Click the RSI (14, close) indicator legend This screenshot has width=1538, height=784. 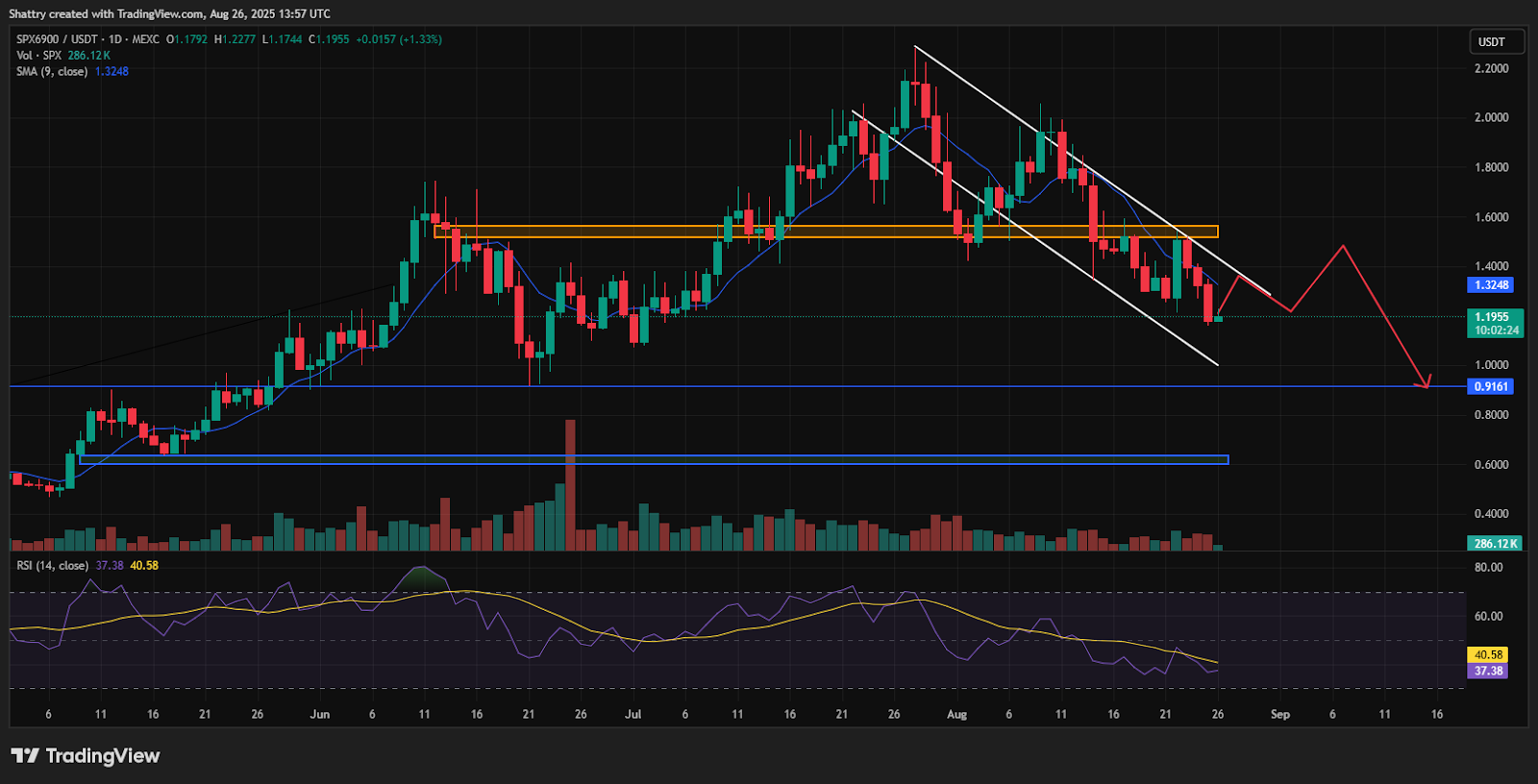pyautogui.click(x=52, y=566)
